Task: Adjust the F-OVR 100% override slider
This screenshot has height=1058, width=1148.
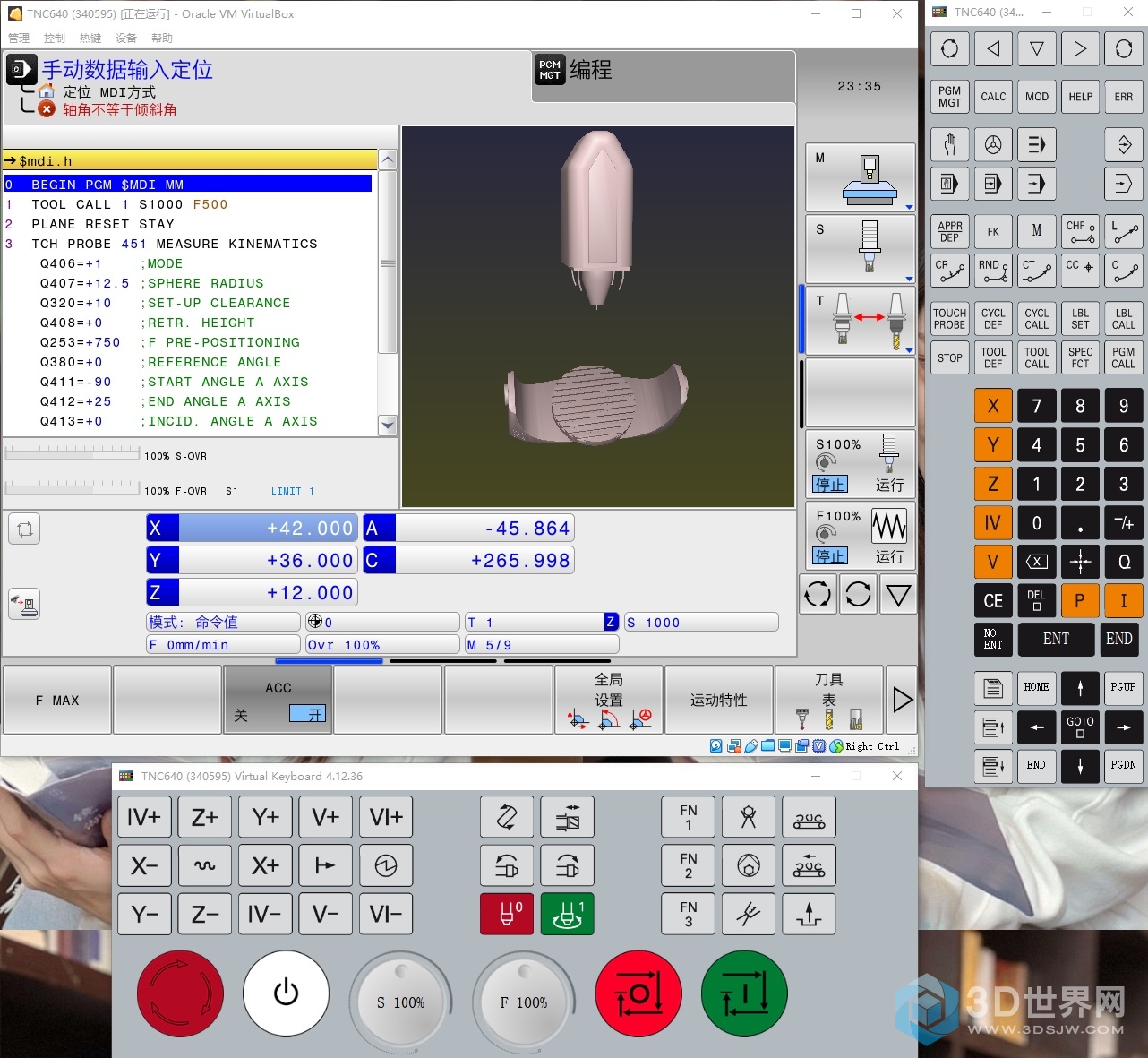Action: coord(73,486)
